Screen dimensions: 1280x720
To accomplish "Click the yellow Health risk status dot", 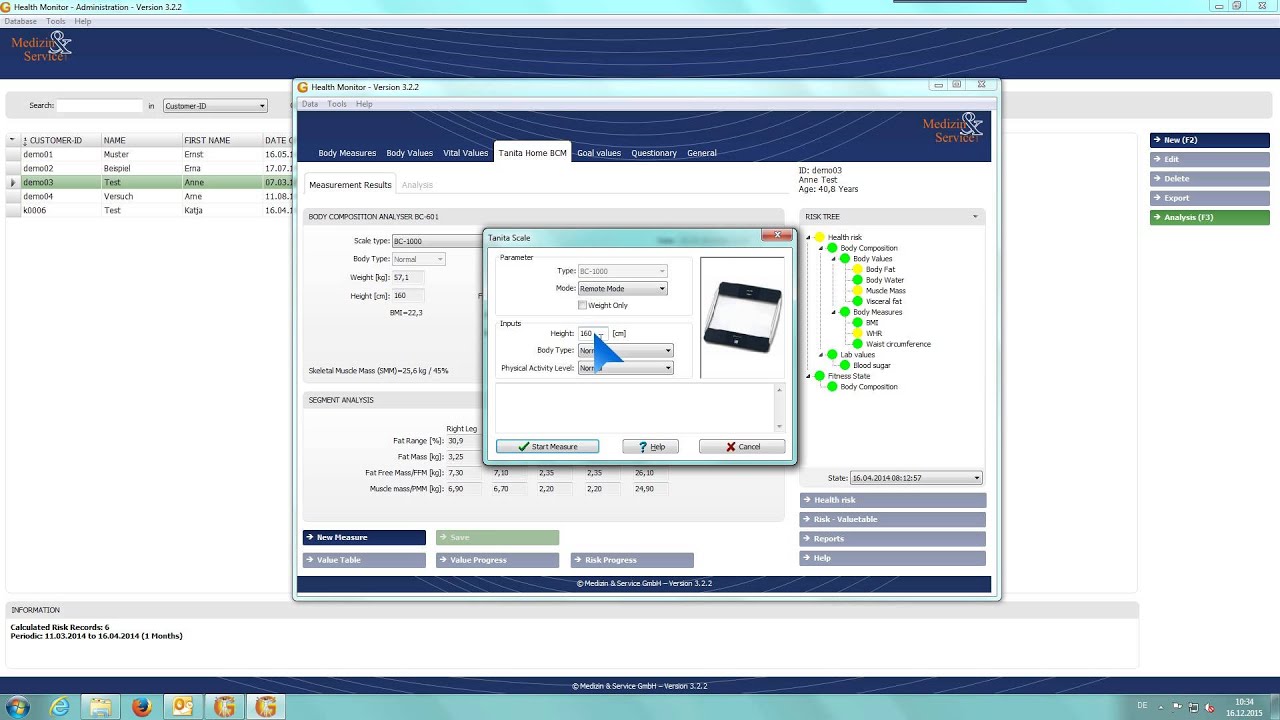I will 819,238.
